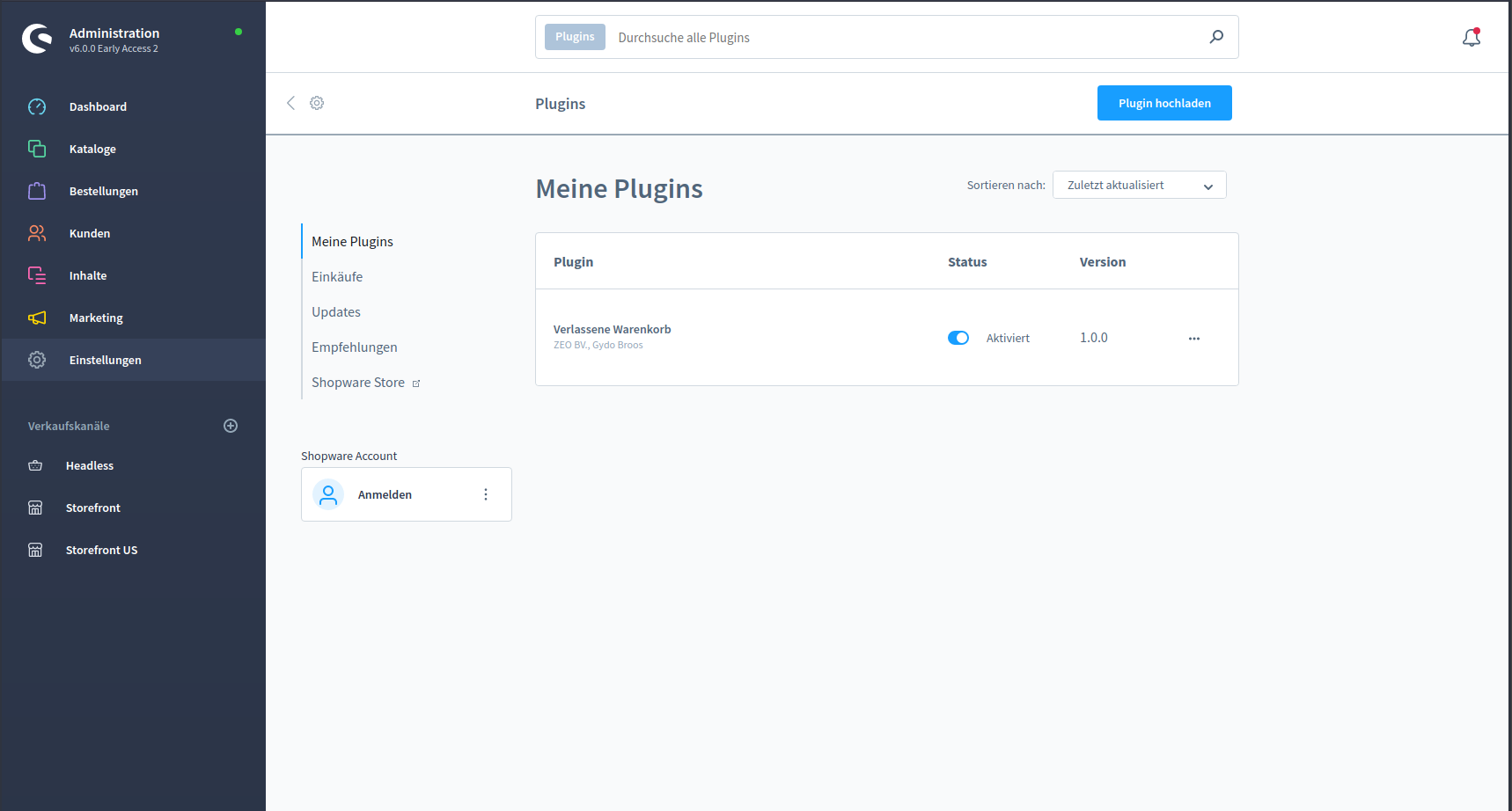Viewport: 1512px width, 811px height.
Task: Click the Headless basket icon
Action: pyautogui.click(x=35, y=465)
